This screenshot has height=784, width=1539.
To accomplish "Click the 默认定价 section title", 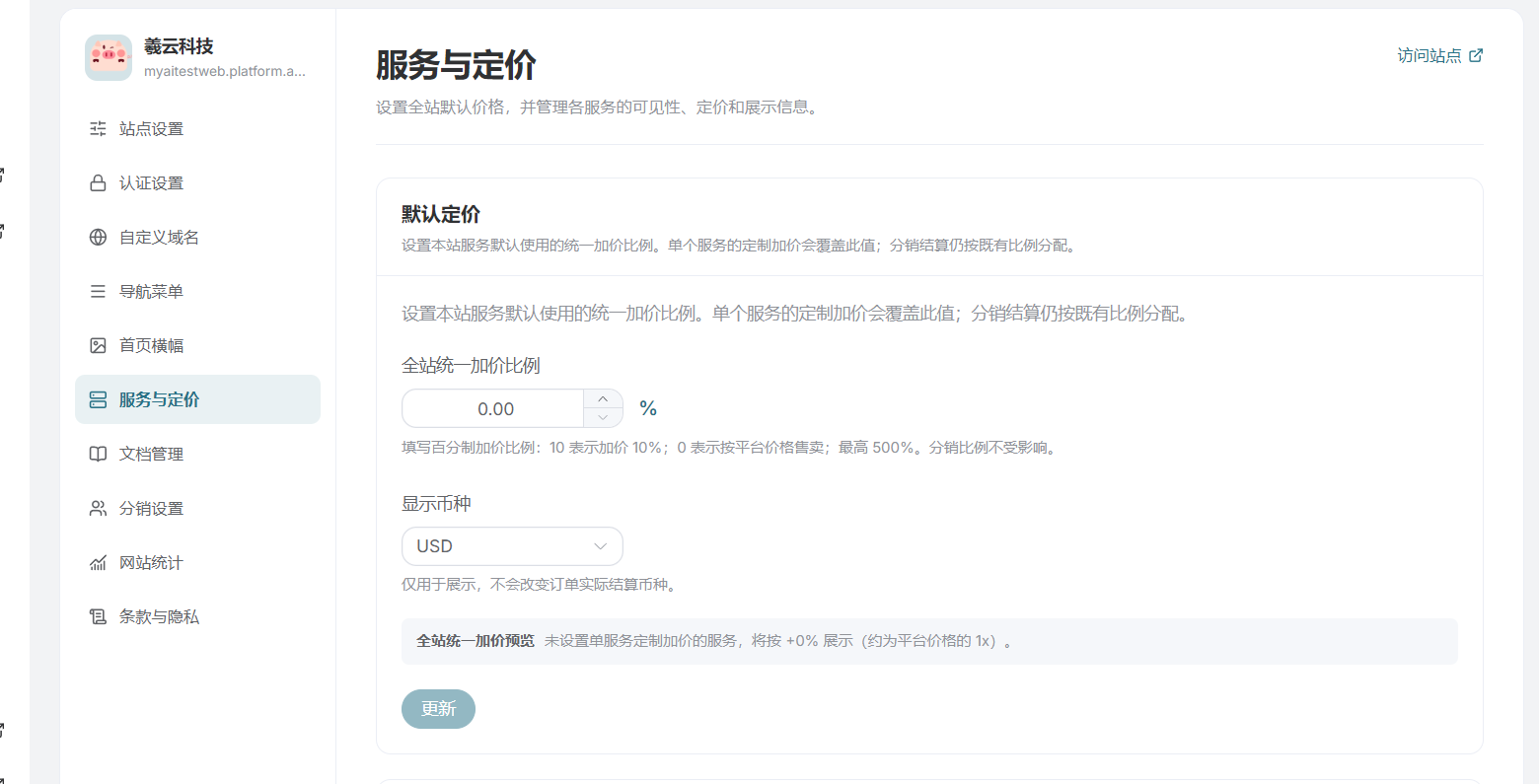I will (441, 214).
